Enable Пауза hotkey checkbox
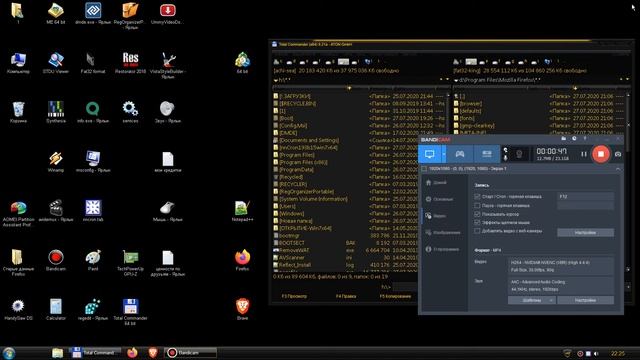 [477, 206]
